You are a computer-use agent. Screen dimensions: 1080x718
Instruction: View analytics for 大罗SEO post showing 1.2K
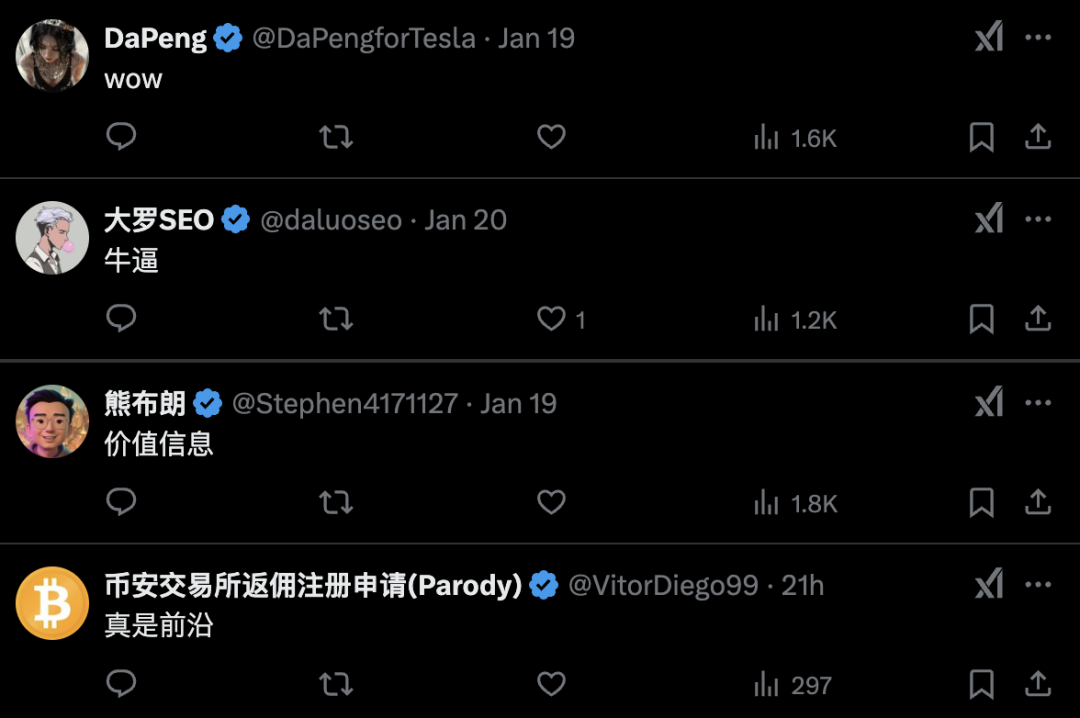(795, 320)
